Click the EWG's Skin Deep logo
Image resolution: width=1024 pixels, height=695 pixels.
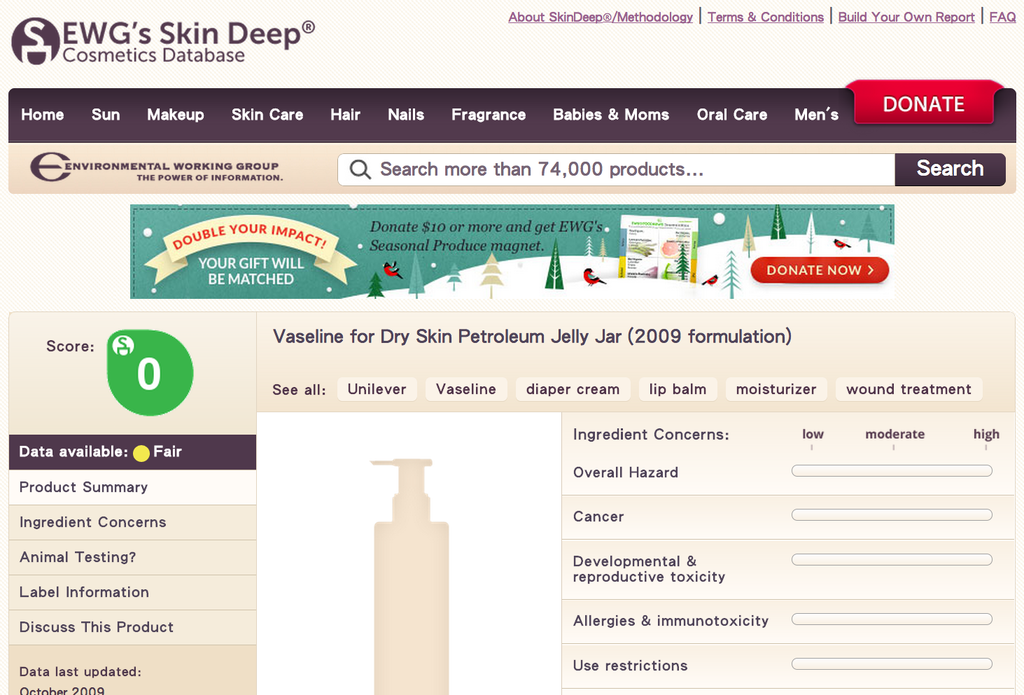click(x=163, y=40)
